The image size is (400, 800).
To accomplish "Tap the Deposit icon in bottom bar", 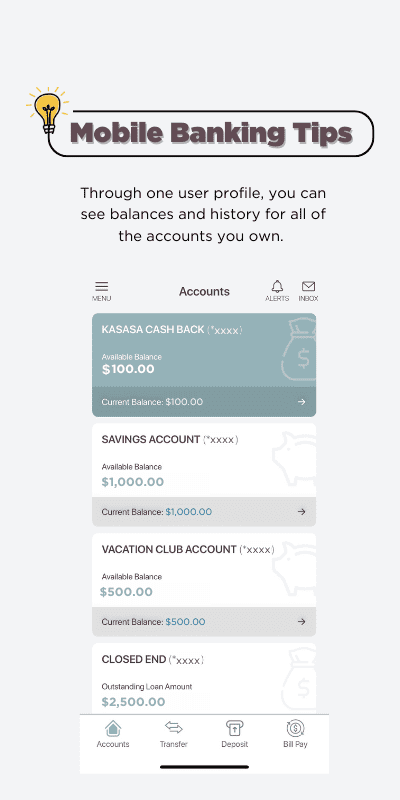I will tap(234, 728).
